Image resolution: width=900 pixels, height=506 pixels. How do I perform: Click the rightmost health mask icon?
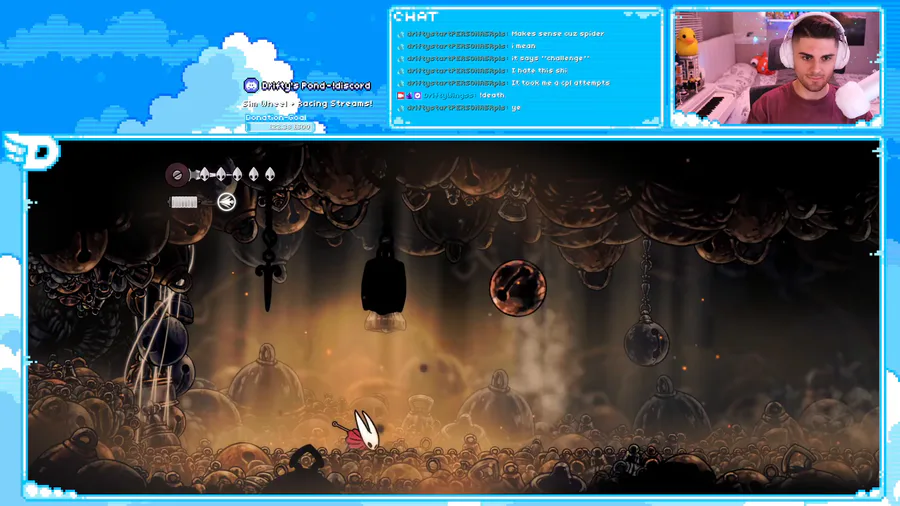(x=270, y=174)
